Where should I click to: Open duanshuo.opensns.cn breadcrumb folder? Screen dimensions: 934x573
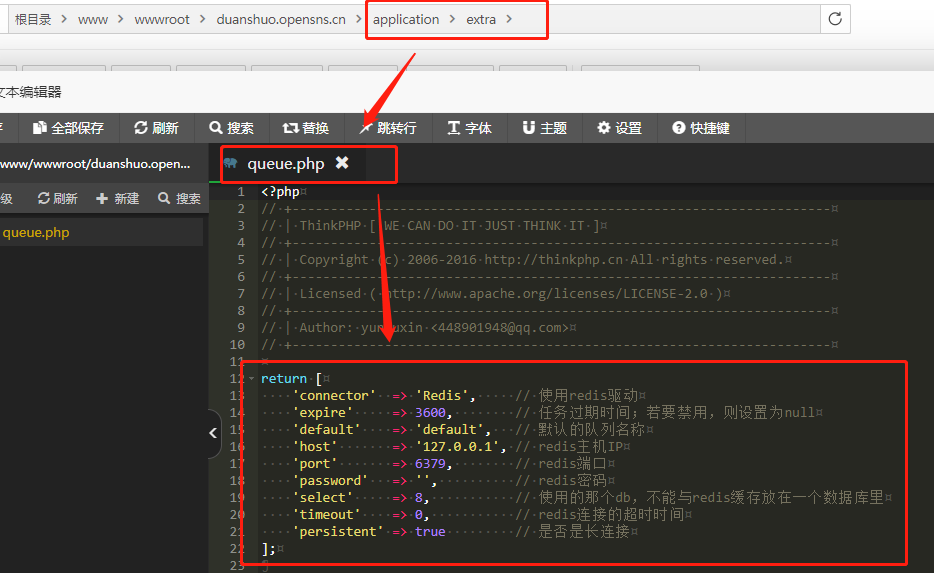pyautogui.click(x=281, y=20)
